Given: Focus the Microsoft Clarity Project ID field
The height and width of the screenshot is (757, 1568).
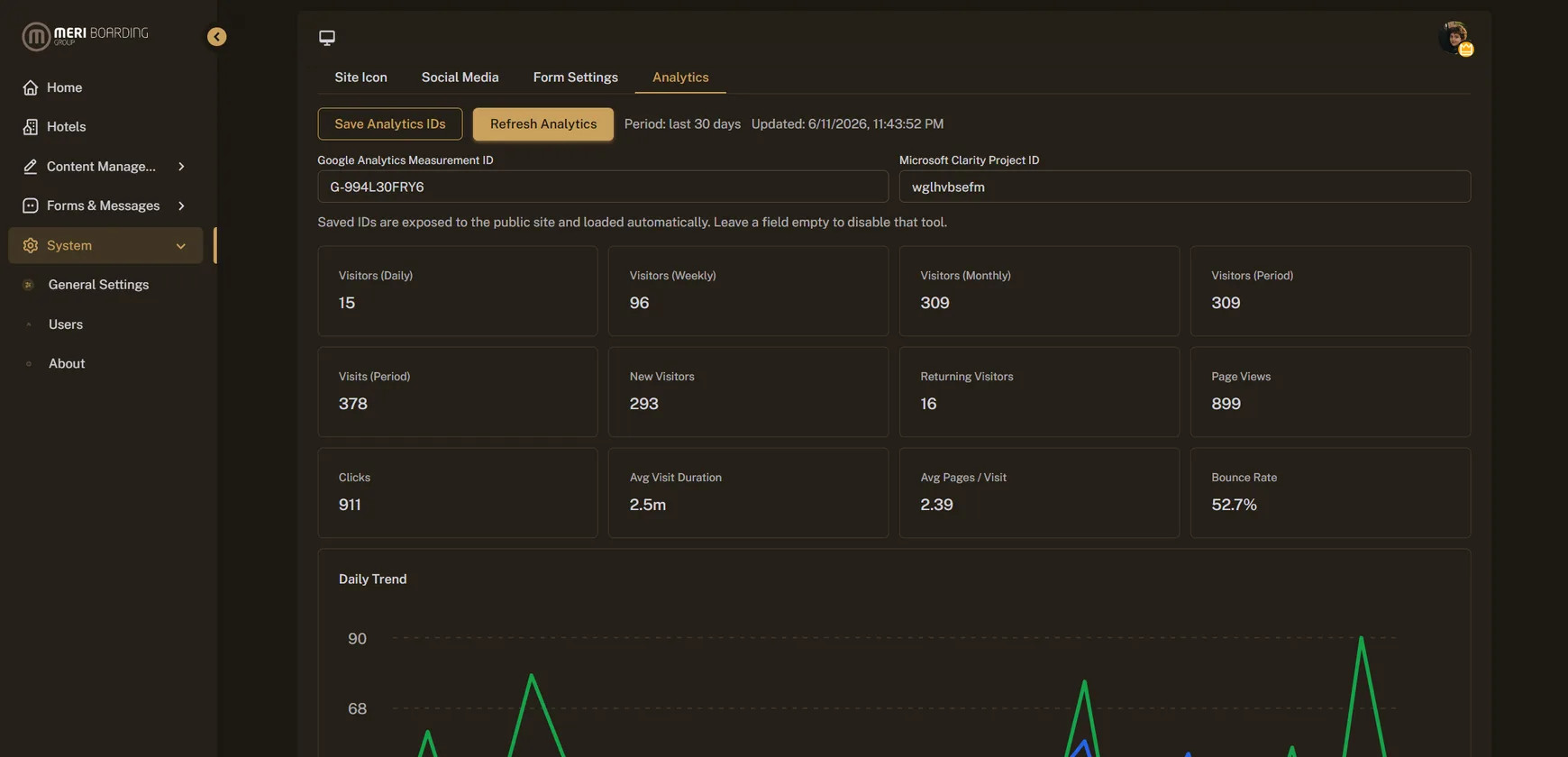Looking at the screenshot, I should [1185, 187].
